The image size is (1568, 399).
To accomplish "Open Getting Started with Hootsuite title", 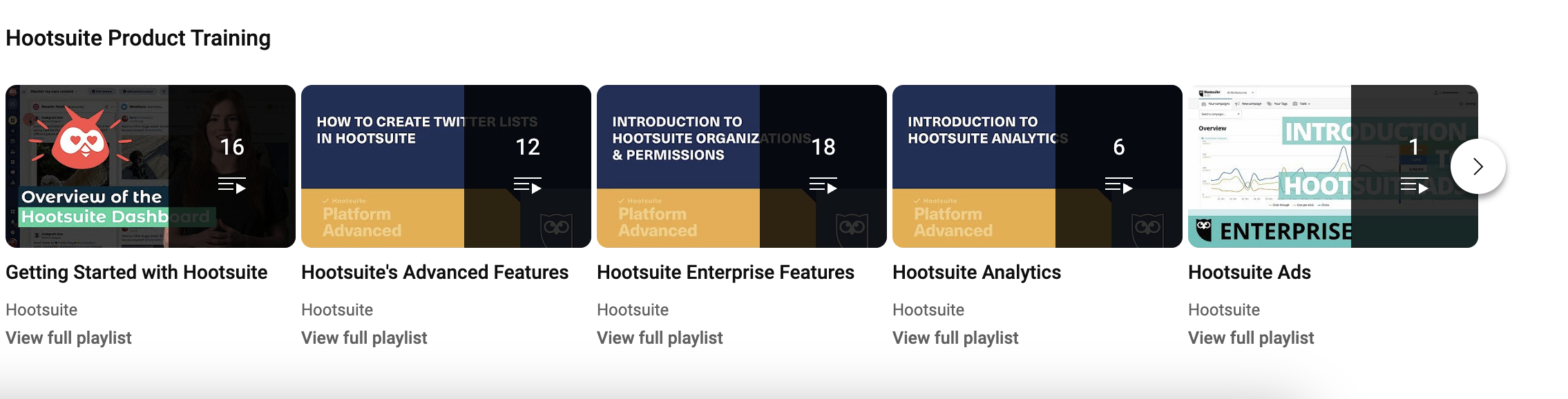I will (x=137, y=273).
